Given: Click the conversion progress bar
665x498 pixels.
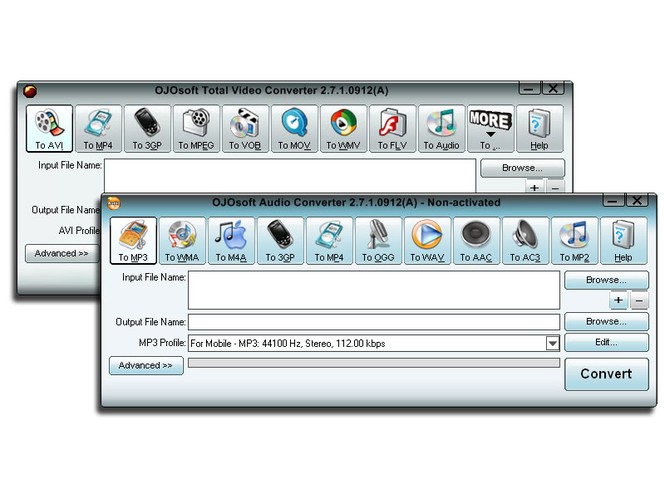Looking at the screenshot, I should tap(374, 363).
